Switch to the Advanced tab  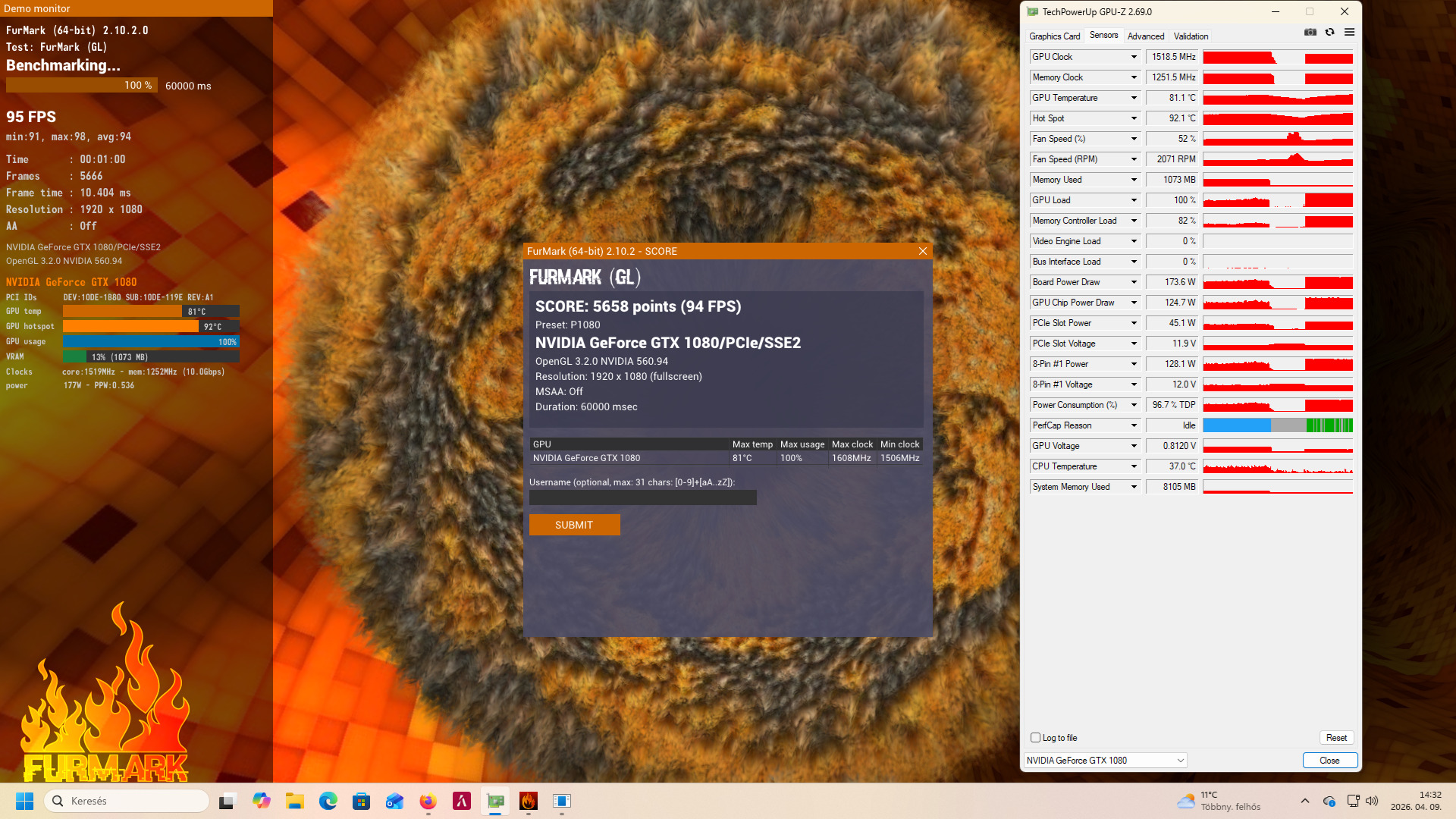(1145, 36)
